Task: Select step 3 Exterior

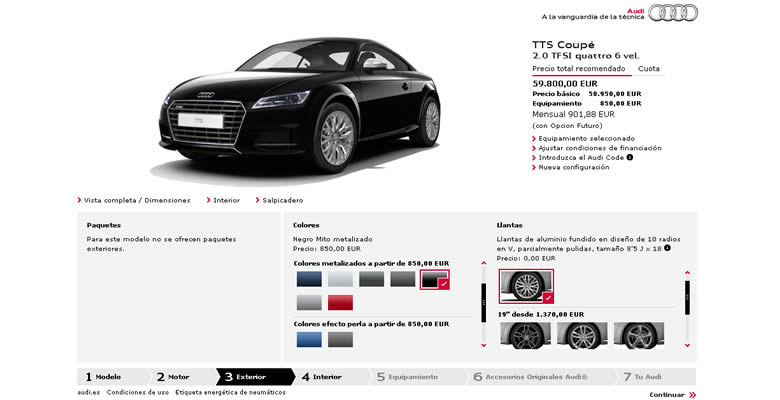Action: pos(255,377)
